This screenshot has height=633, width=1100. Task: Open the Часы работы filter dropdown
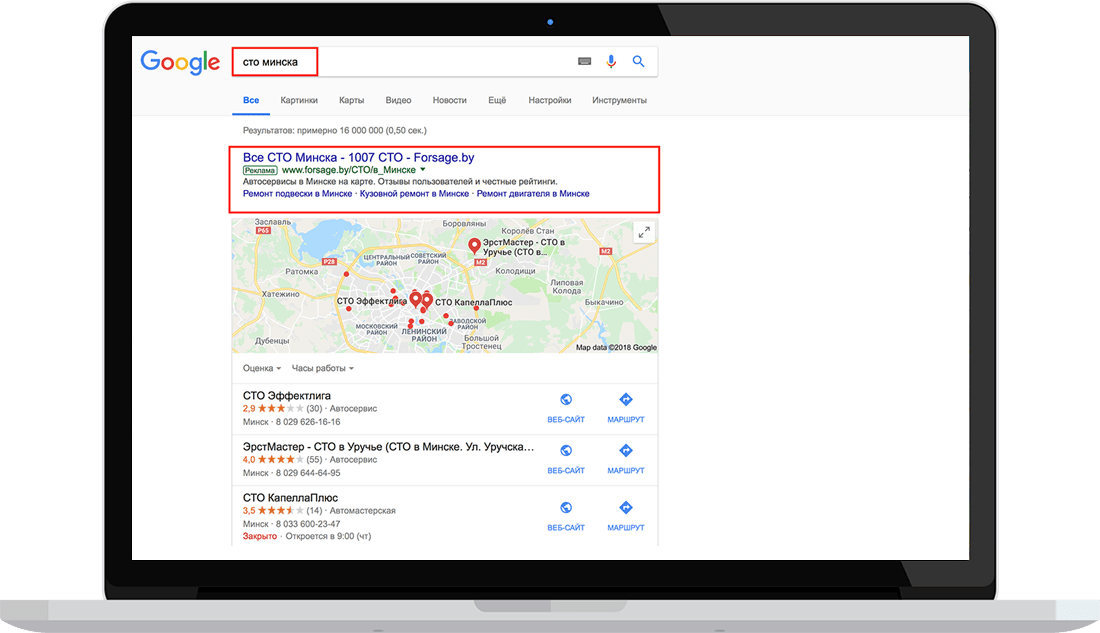(x=323, y=368)
